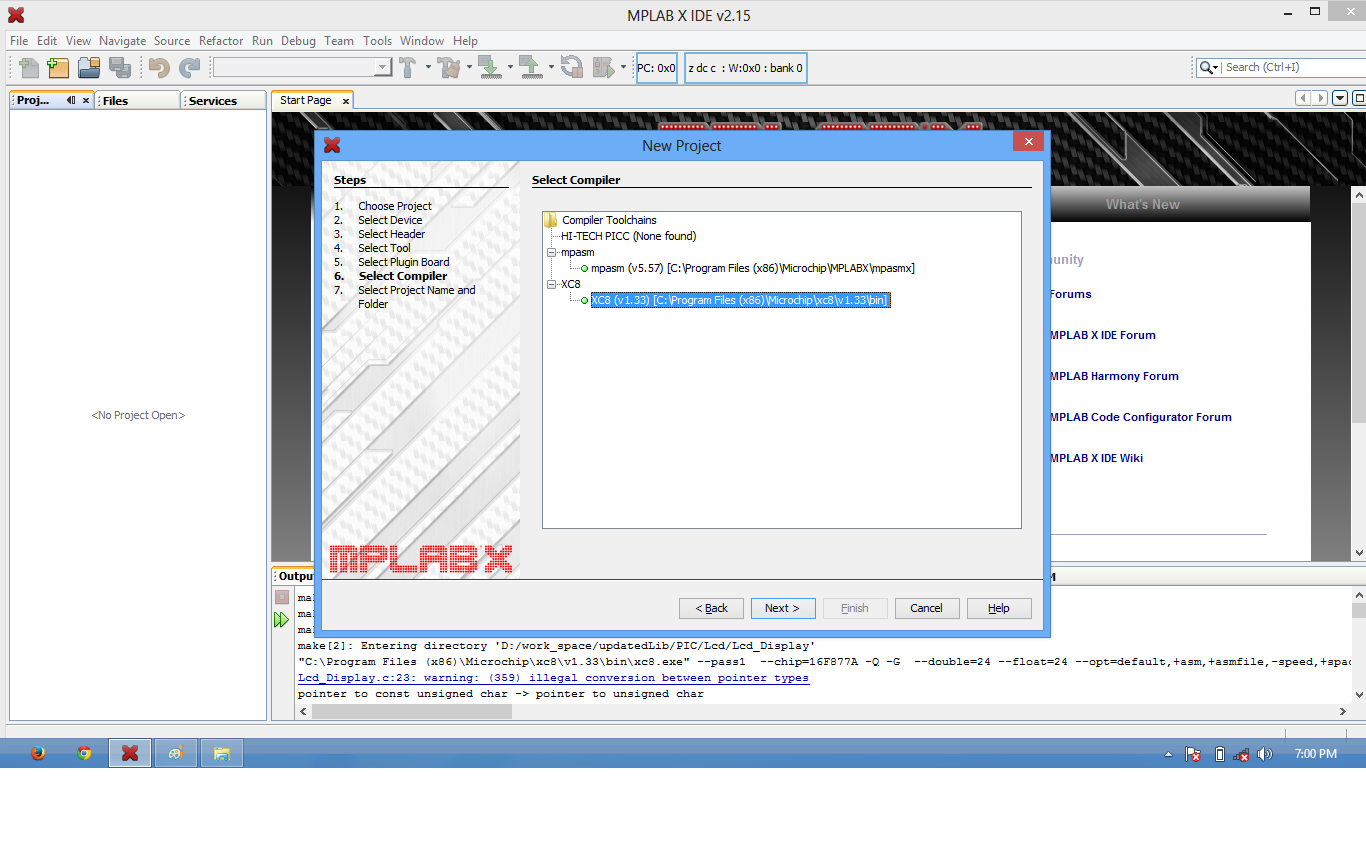1366x846 pixels.
Task: Open the project configuration combo box
Action: (x=302, y=67)
